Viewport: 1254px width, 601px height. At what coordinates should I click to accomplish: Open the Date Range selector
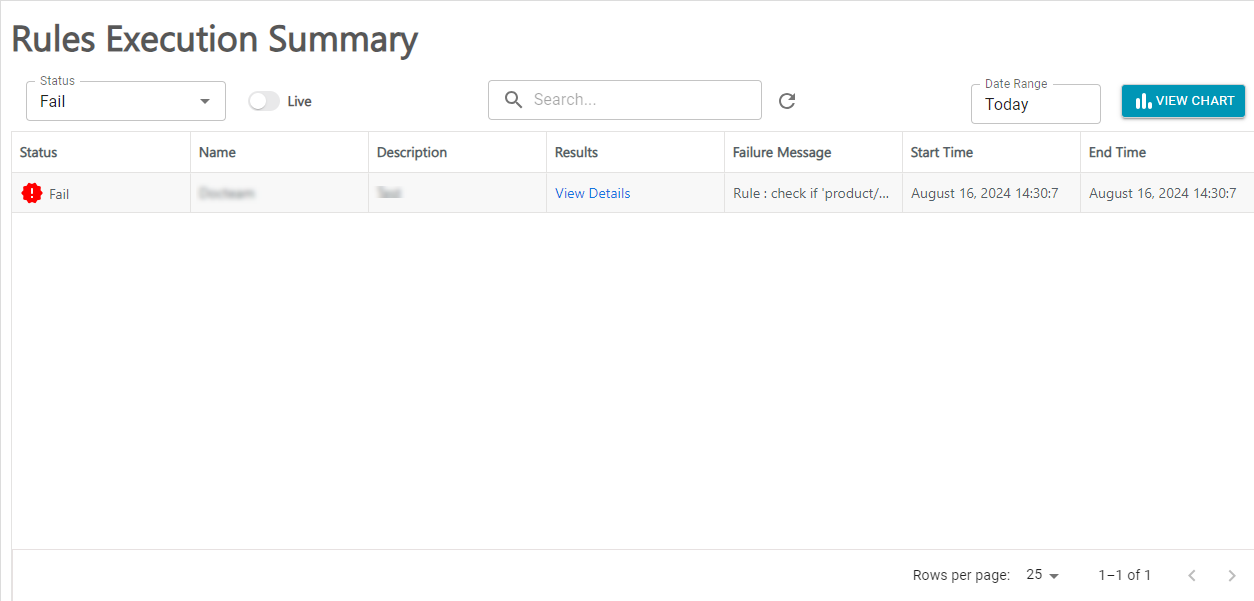click(1035, 104)
